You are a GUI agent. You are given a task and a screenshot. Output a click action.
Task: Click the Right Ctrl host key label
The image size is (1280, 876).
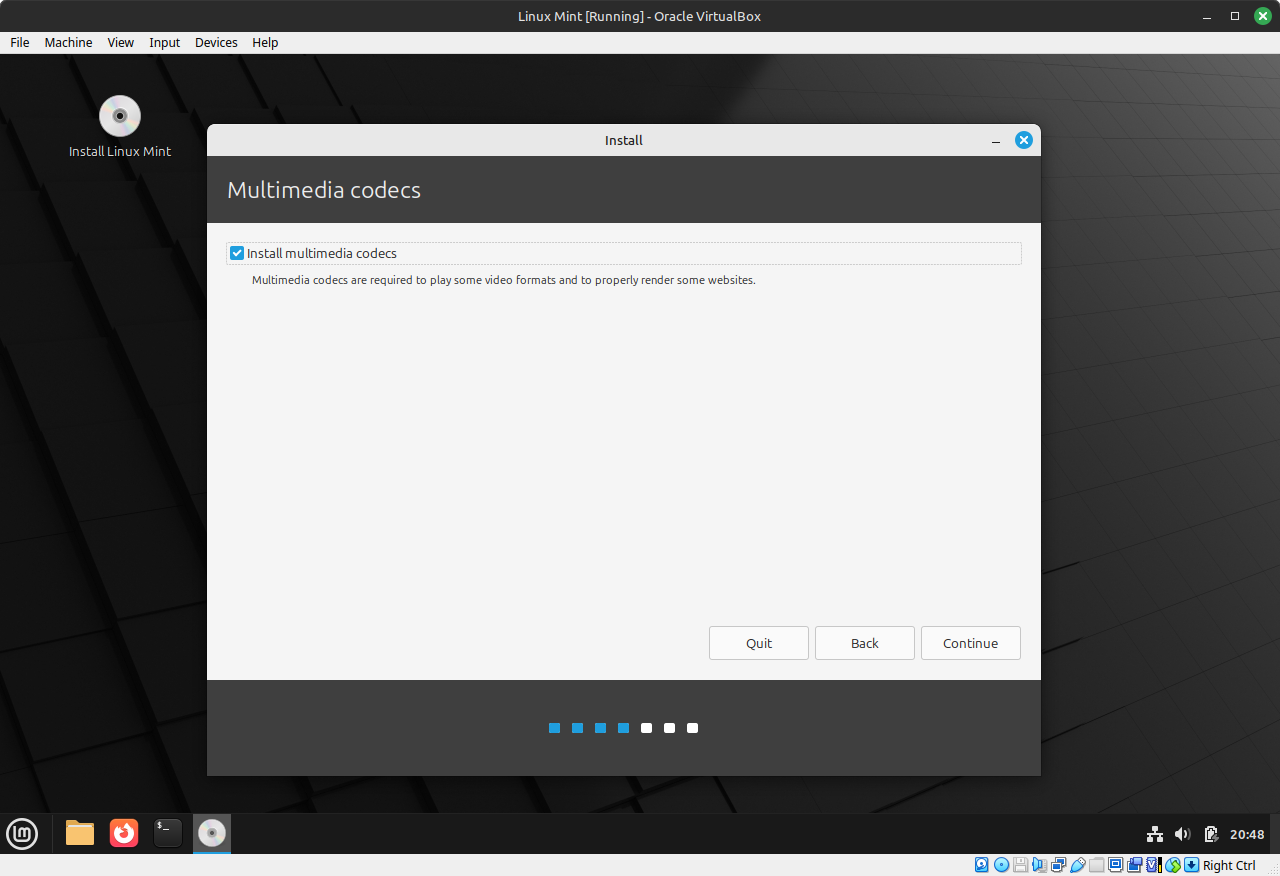point(1229,865)
